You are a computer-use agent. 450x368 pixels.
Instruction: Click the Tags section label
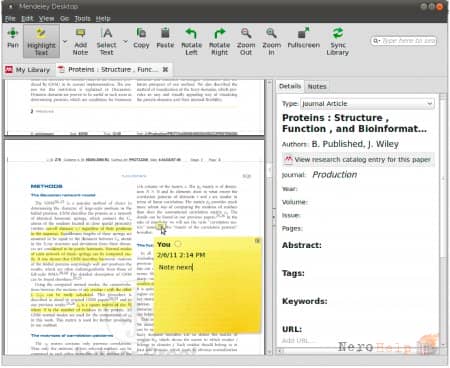(x=293, y=273)
